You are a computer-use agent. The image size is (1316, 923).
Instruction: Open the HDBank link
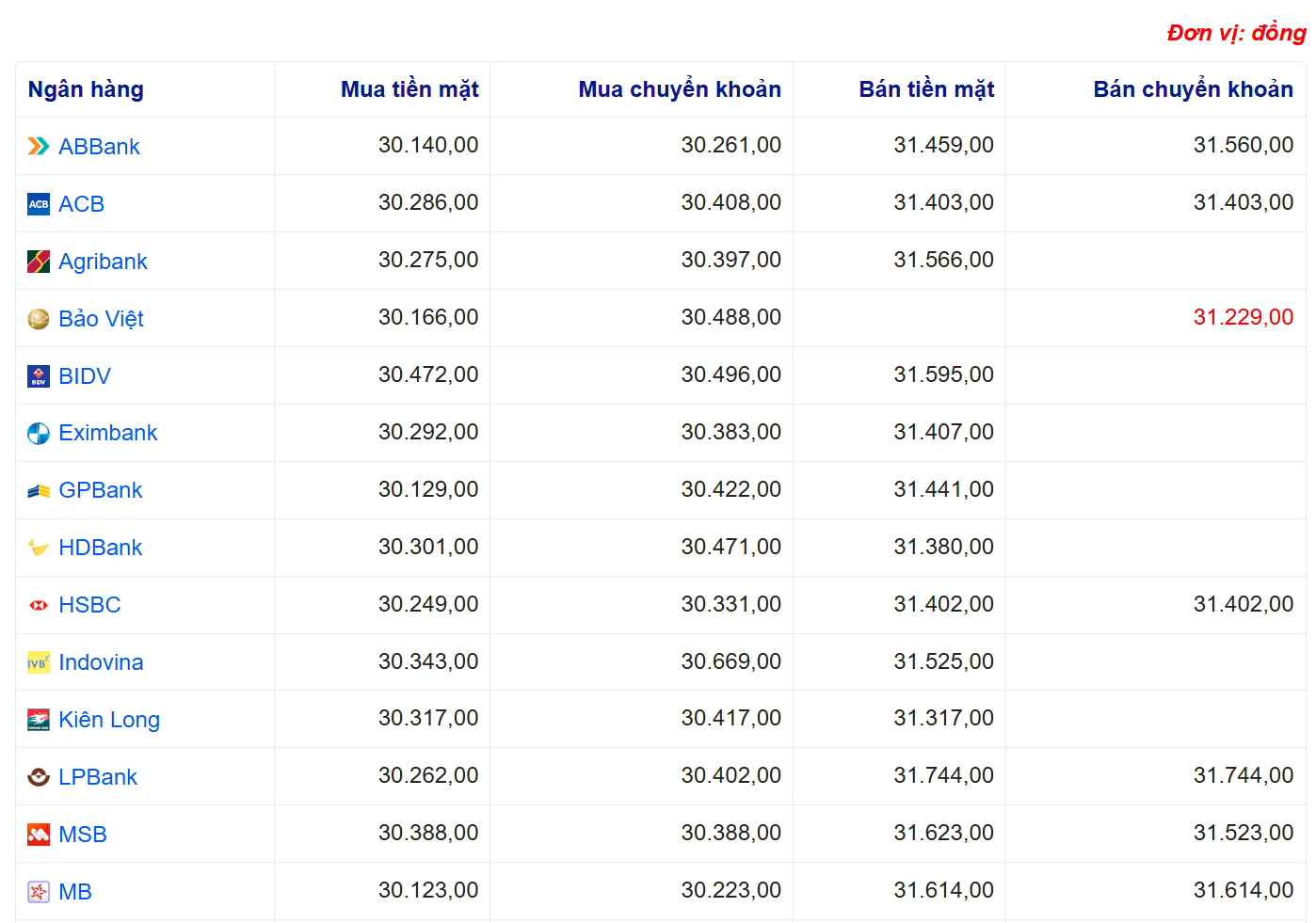100,548
